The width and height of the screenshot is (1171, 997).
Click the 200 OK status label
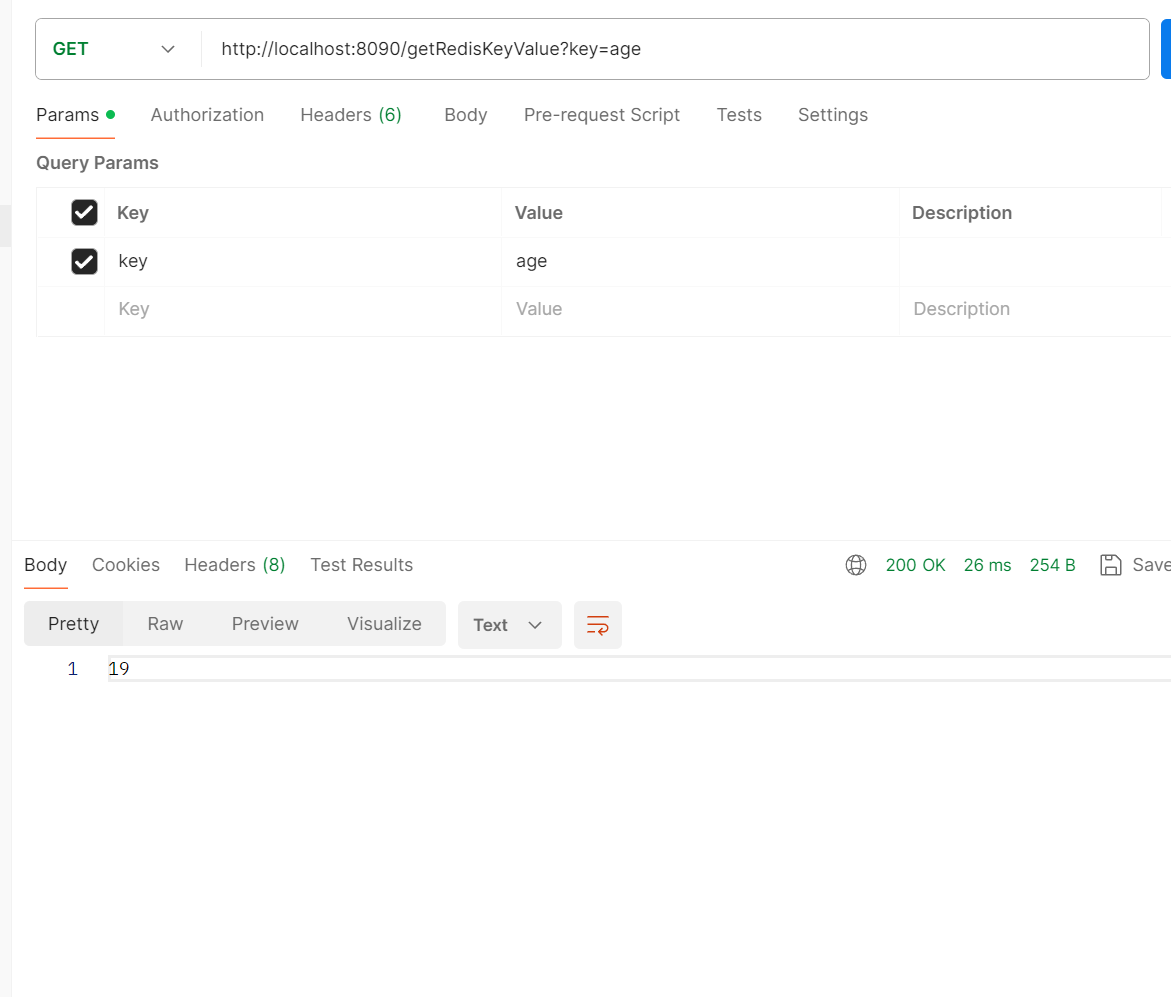point(915,565)
